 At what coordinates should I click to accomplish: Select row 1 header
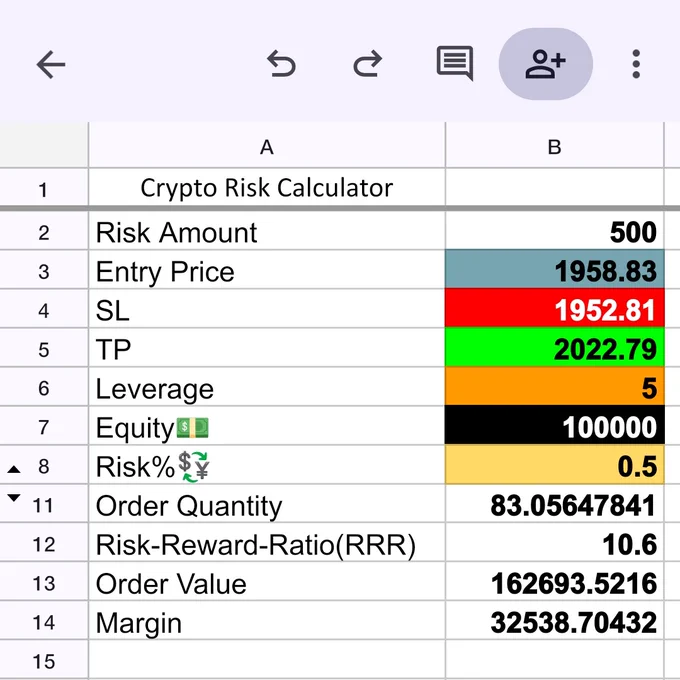click(x=44, y=188)
